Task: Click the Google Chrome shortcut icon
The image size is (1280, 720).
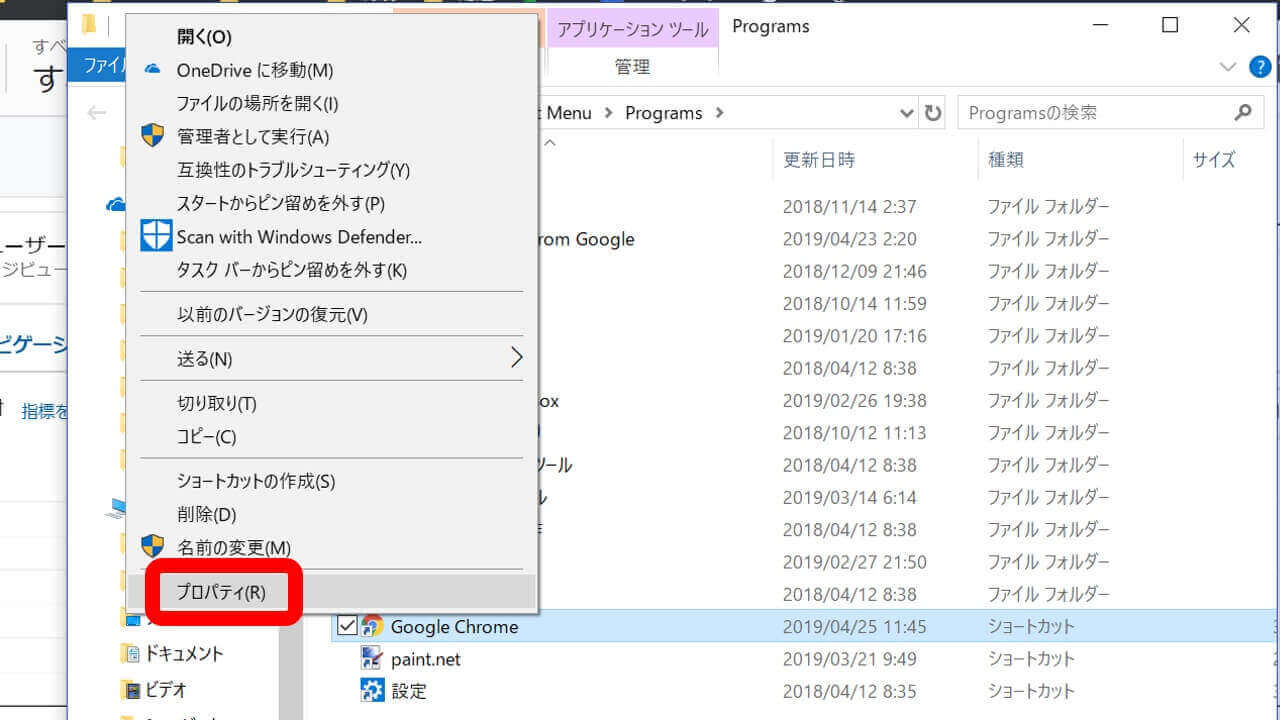Action: tap(373, 627)
